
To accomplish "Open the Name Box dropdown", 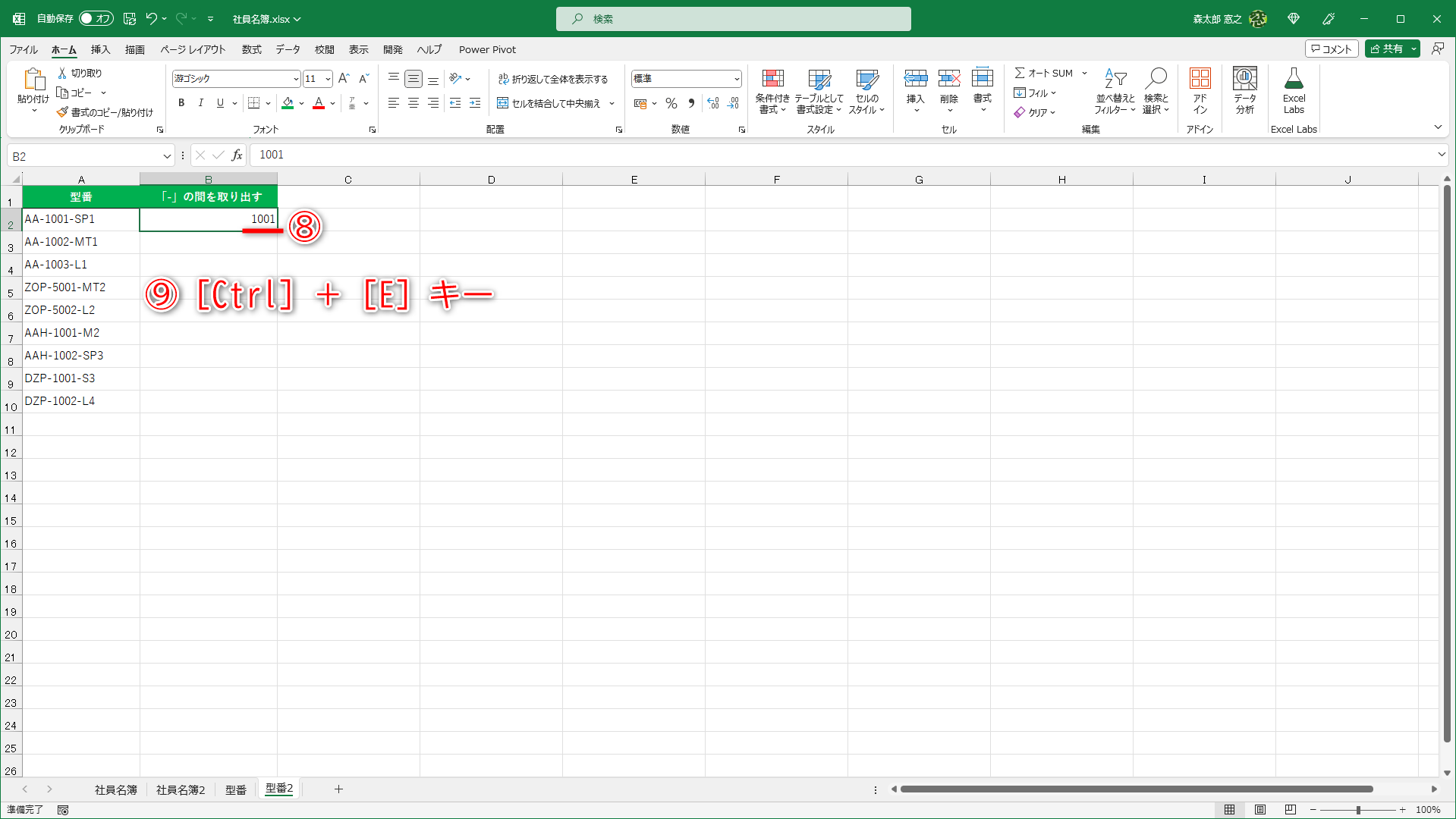I will [167, 156].
